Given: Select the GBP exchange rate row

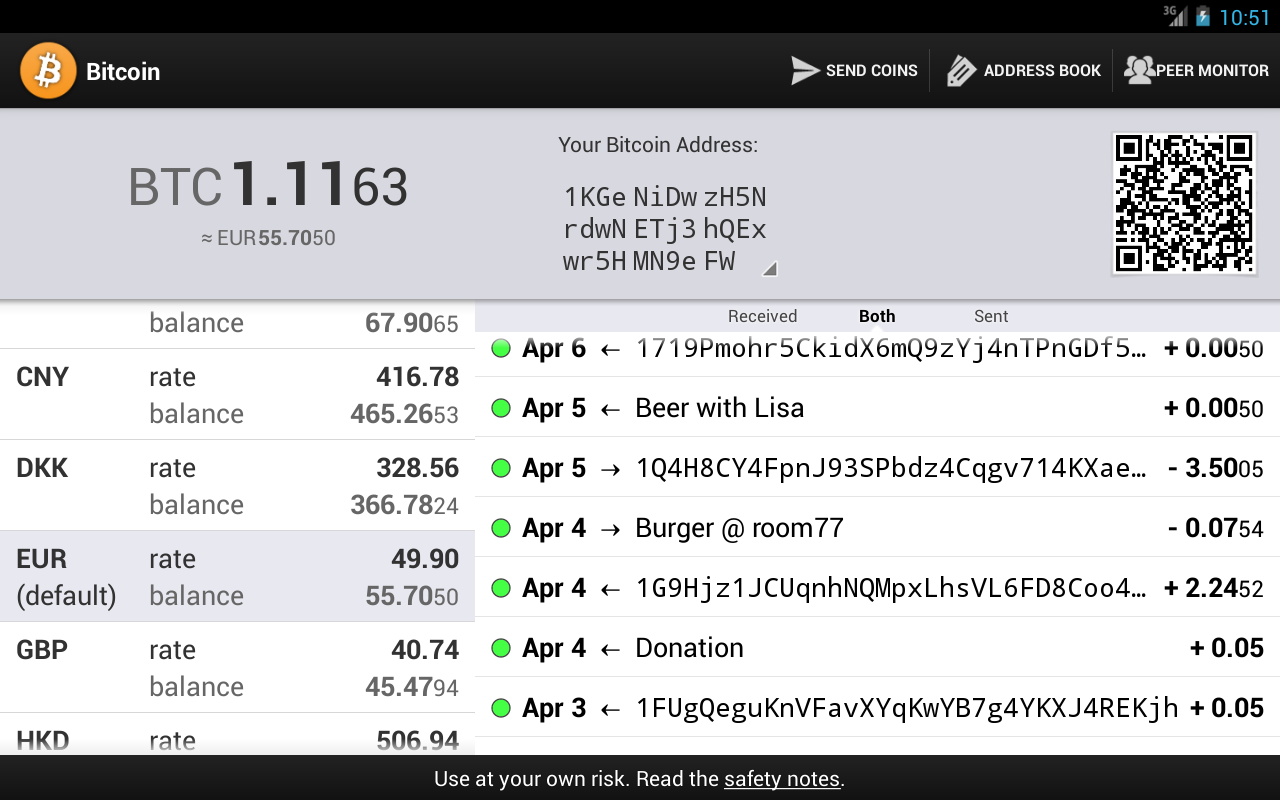Looking at the screenshot, I should click(237, 668).
